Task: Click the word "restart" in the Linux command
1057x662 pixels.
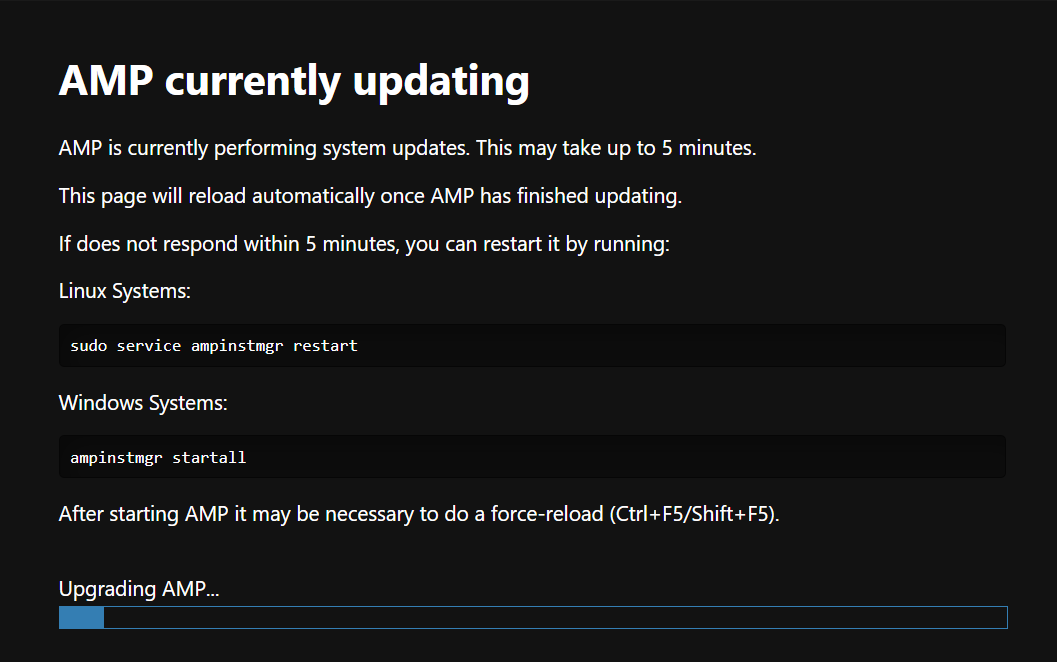Action: click(325, 346)
